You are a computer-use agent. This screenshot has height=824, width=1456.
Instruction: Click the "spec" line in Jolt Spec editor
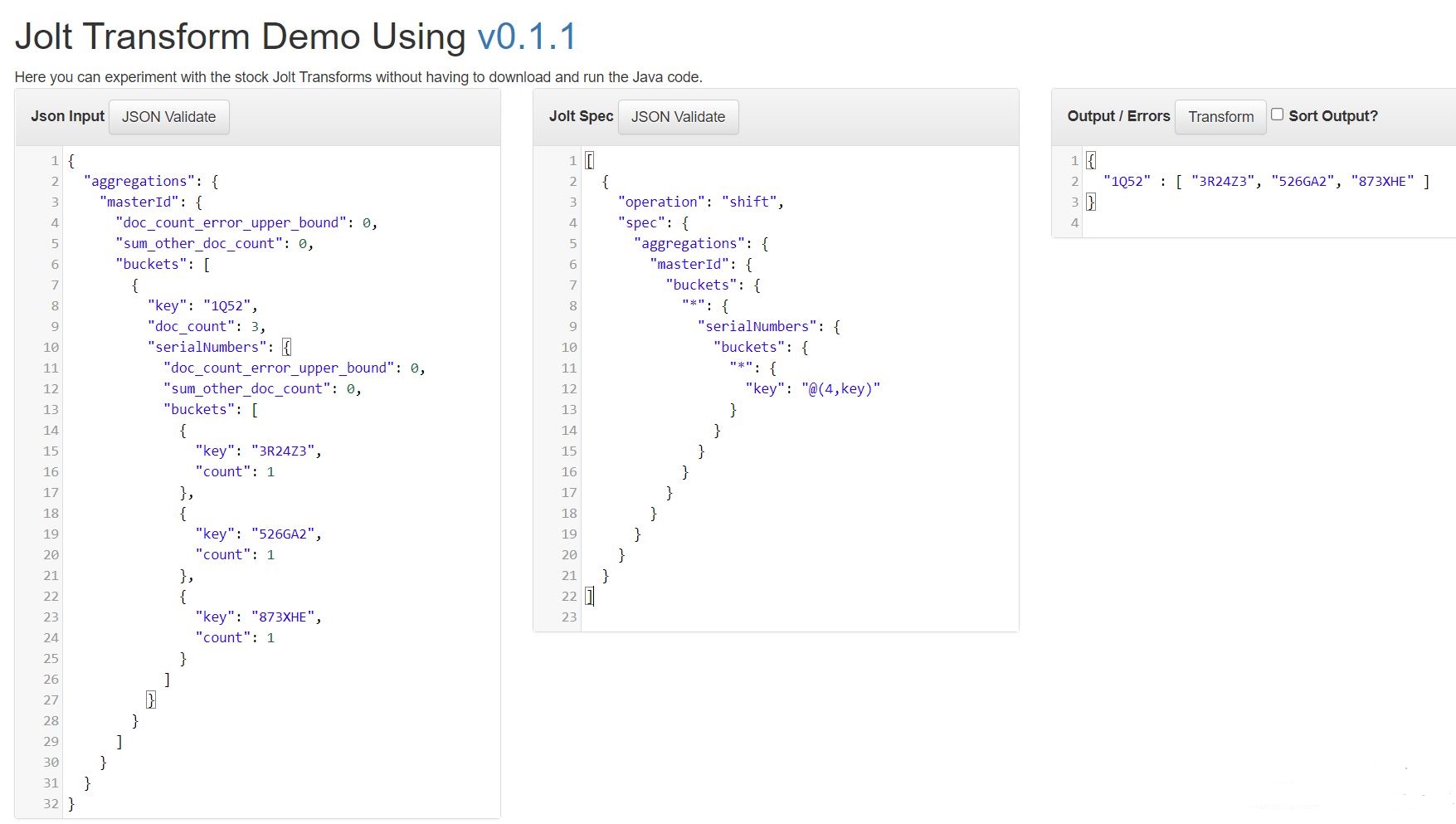[x=653, y=222]
